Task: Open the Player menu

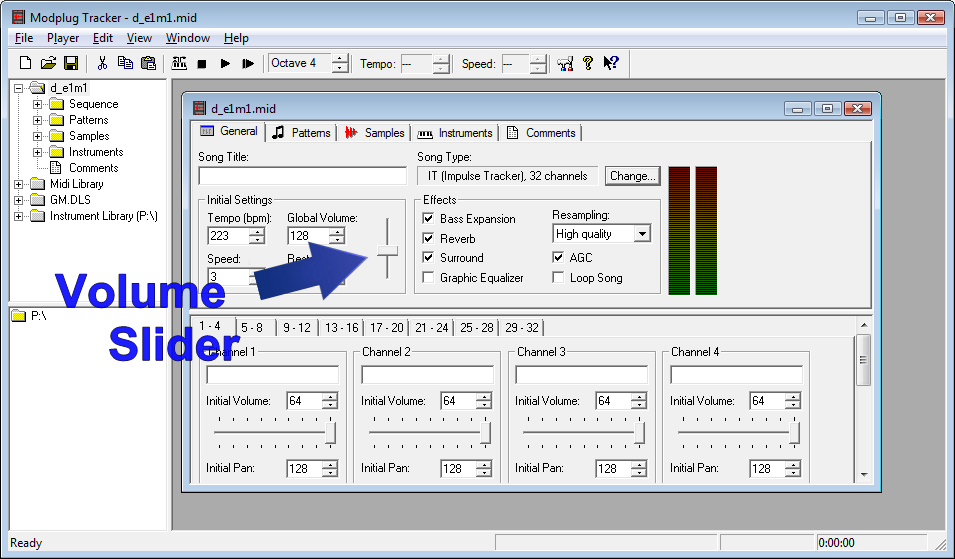Action: click(x=63, y=38)
